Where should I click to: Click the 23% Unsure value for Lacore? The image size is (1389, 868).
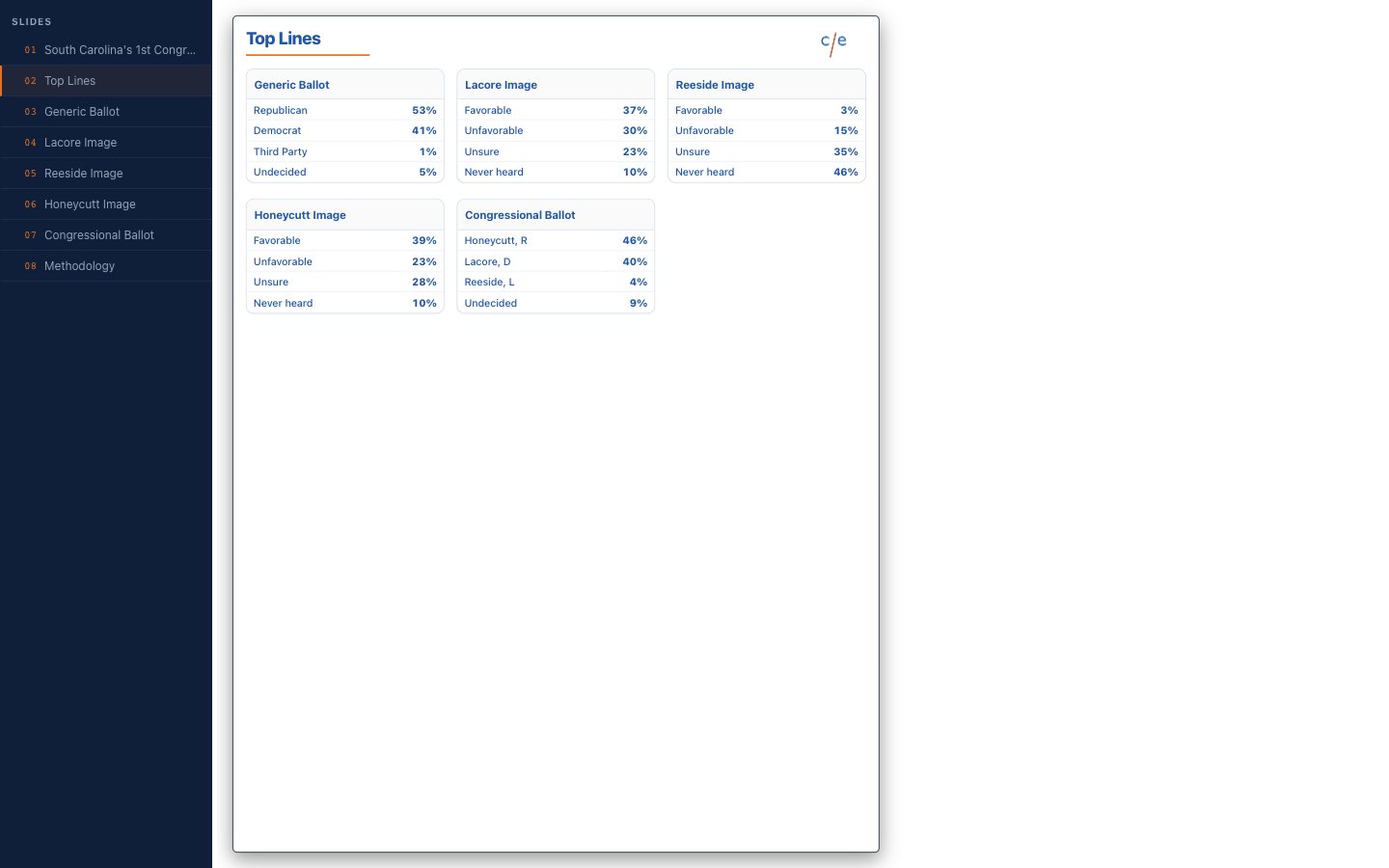click(635, 151)
